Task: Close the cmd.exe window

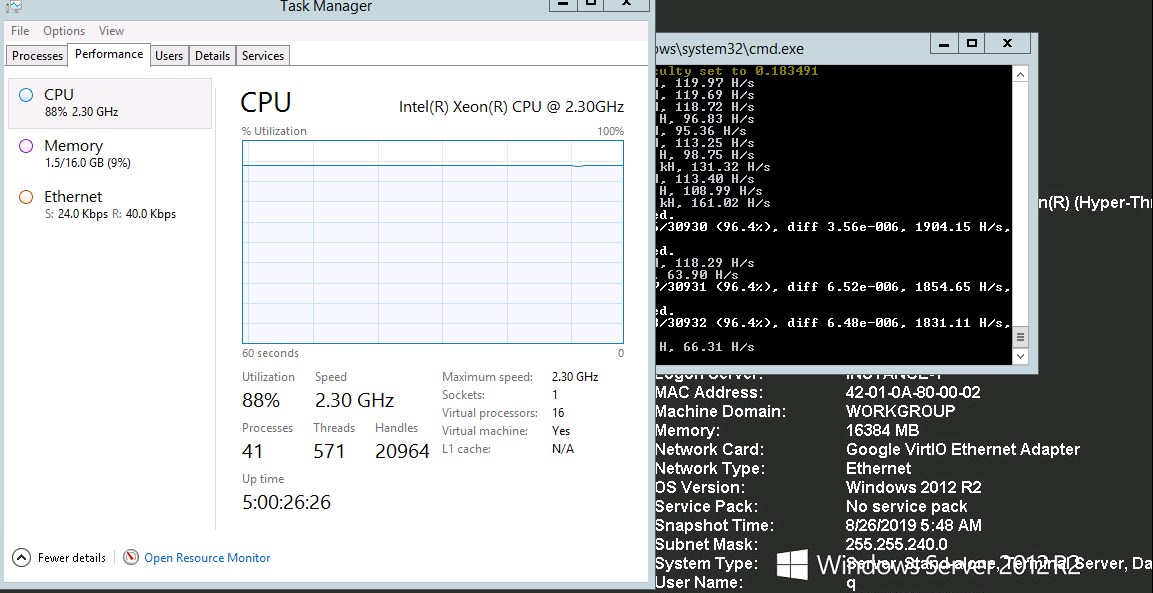Action: tap(1007, 43)
